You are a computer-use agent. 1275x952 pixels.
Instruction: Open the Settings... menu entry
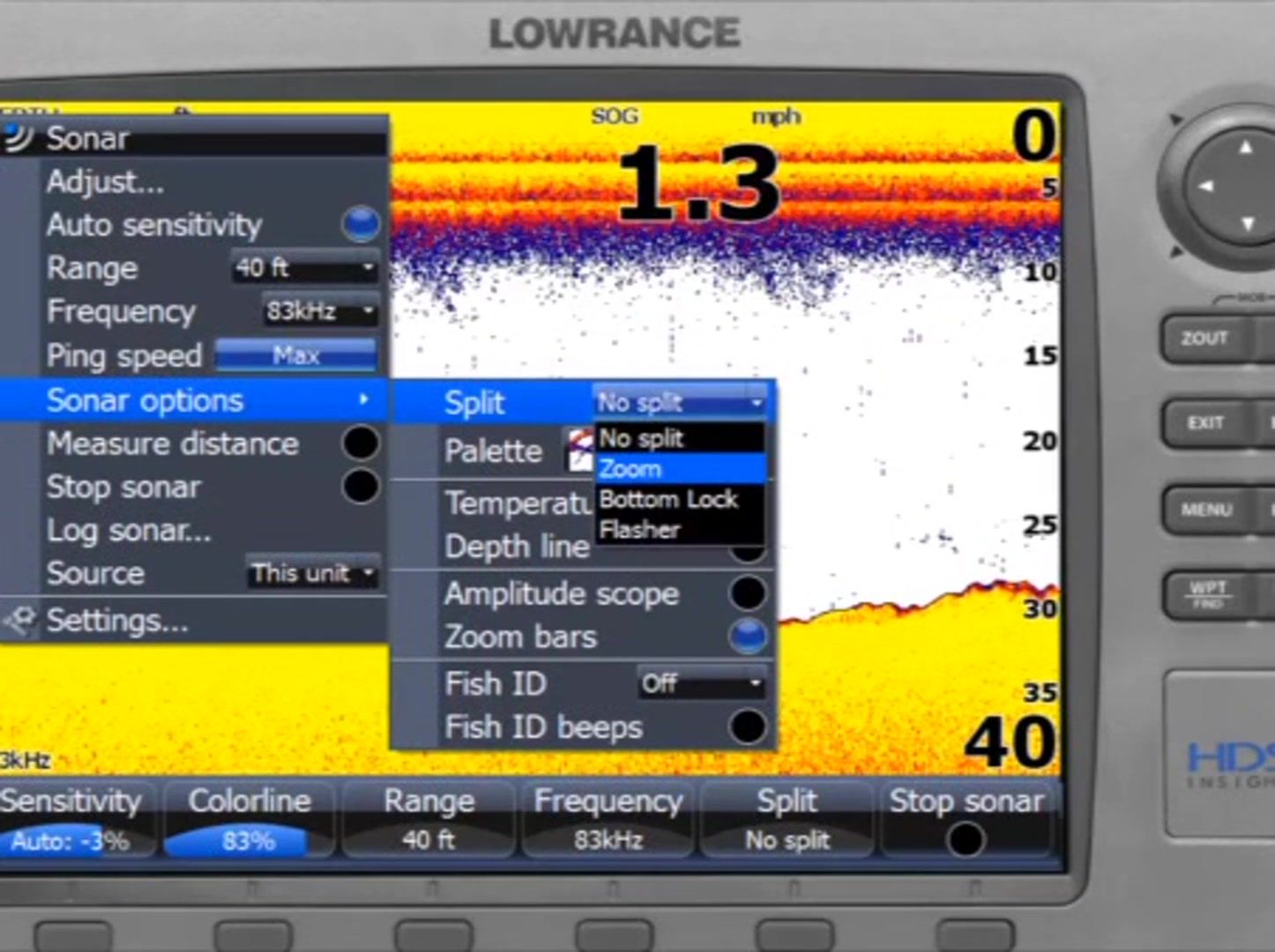point(194,621)
